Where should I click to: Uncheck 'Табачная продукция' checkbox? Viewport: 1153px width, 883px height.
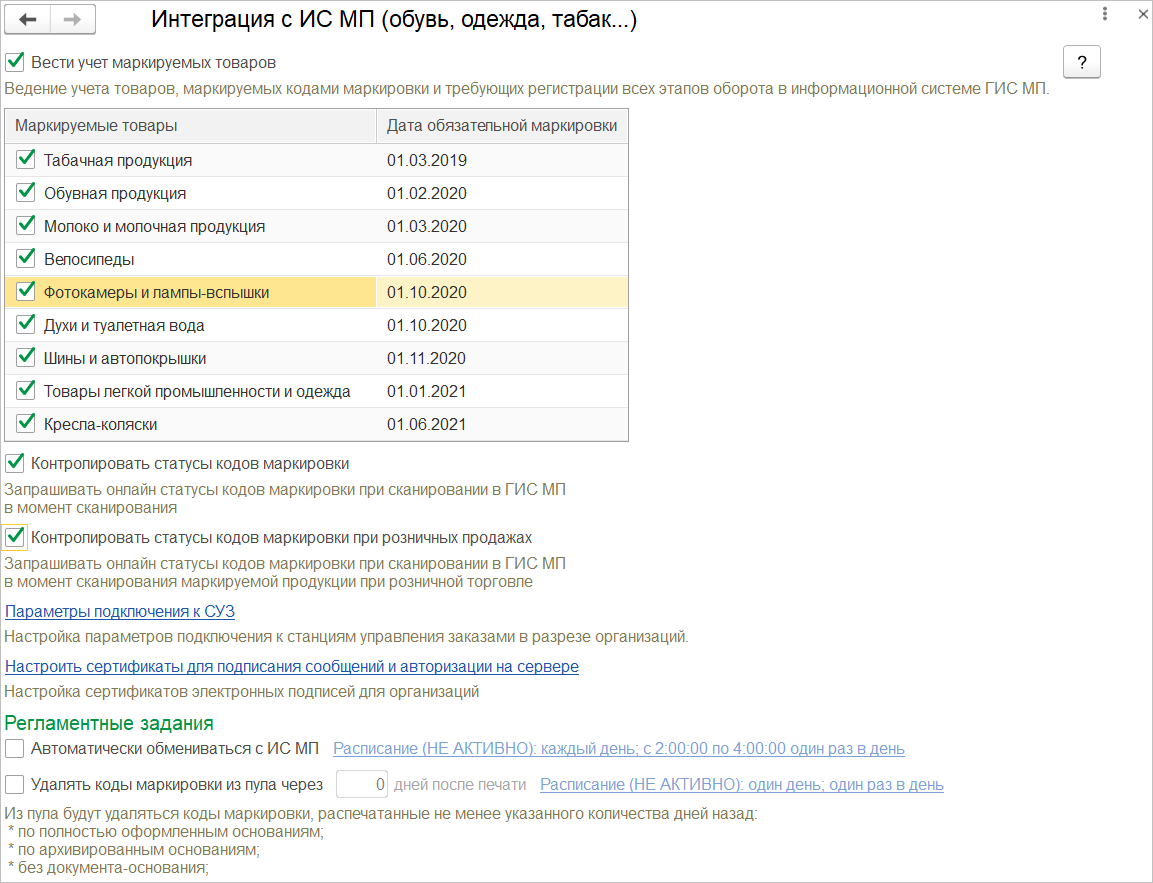point(26,159)
